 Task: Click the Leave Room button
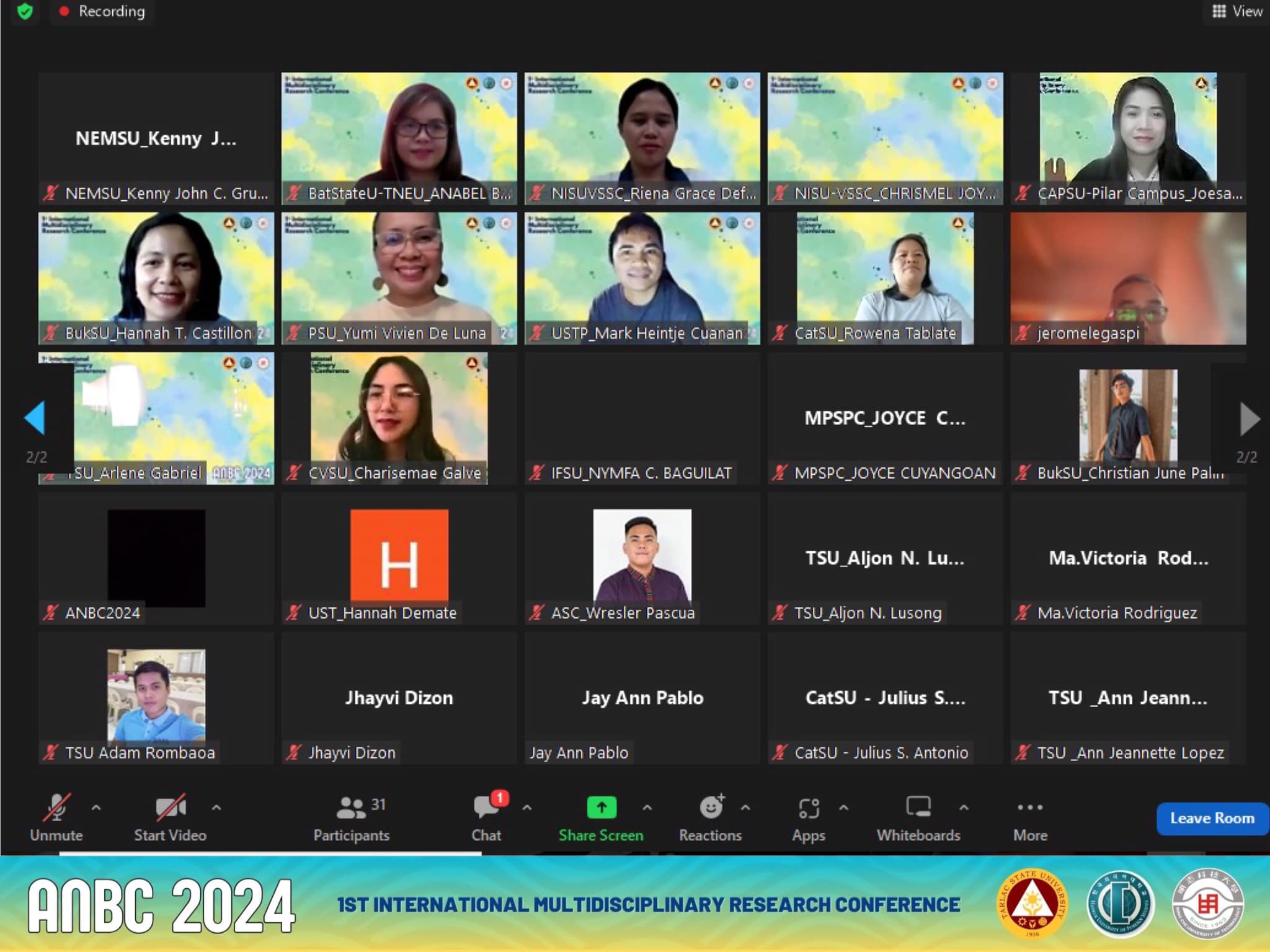1212,818
